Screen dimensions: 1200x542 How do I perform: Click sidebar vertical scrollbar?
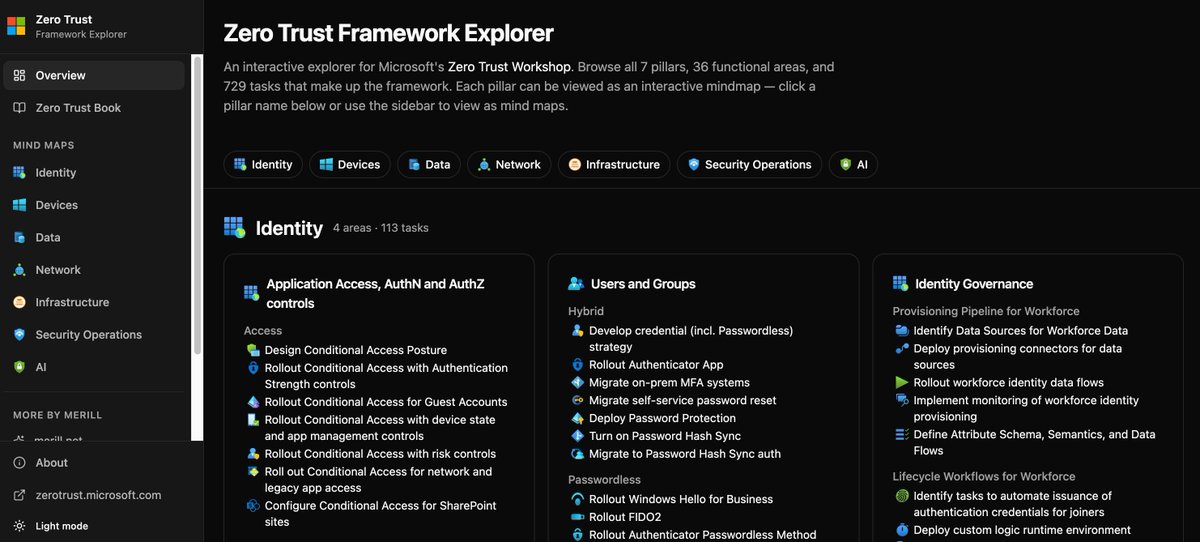pos(197,205)
